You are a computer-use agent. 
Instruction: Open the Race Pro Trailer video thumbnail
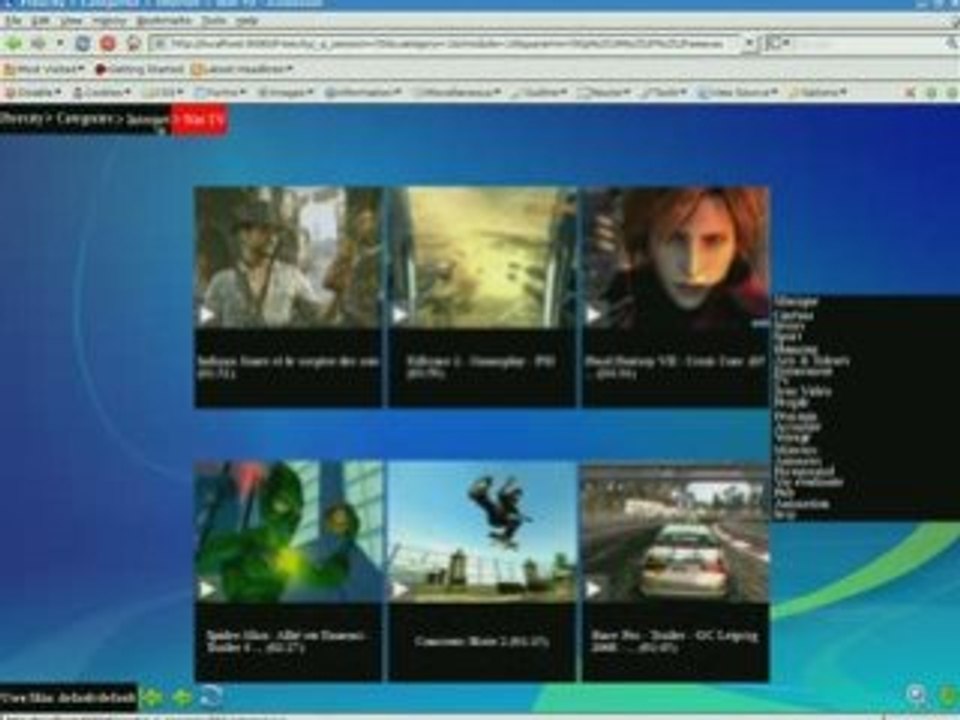coord(676,532)
